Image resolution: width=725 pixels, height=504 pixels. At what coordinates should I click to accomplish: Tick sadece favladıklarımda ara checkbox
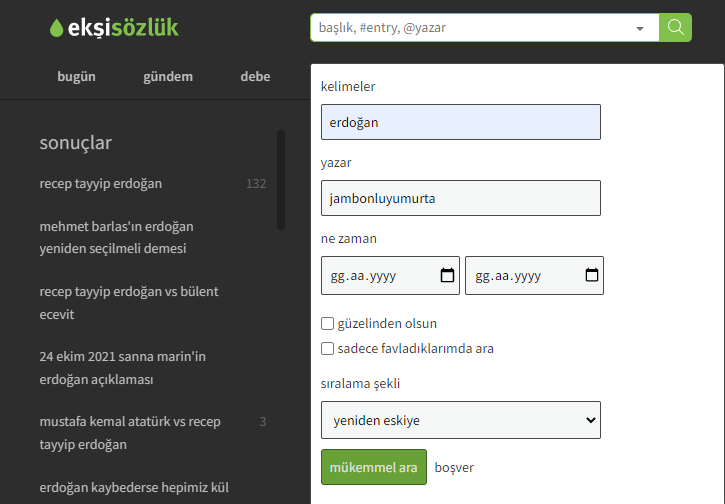pyautogui.click(x=327, y=348)
